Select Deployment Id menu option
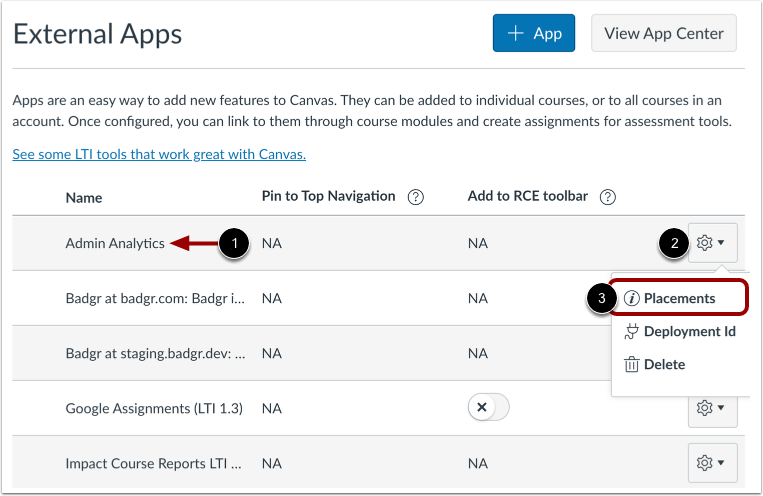The image size is (763, 496). coord(689,332)
